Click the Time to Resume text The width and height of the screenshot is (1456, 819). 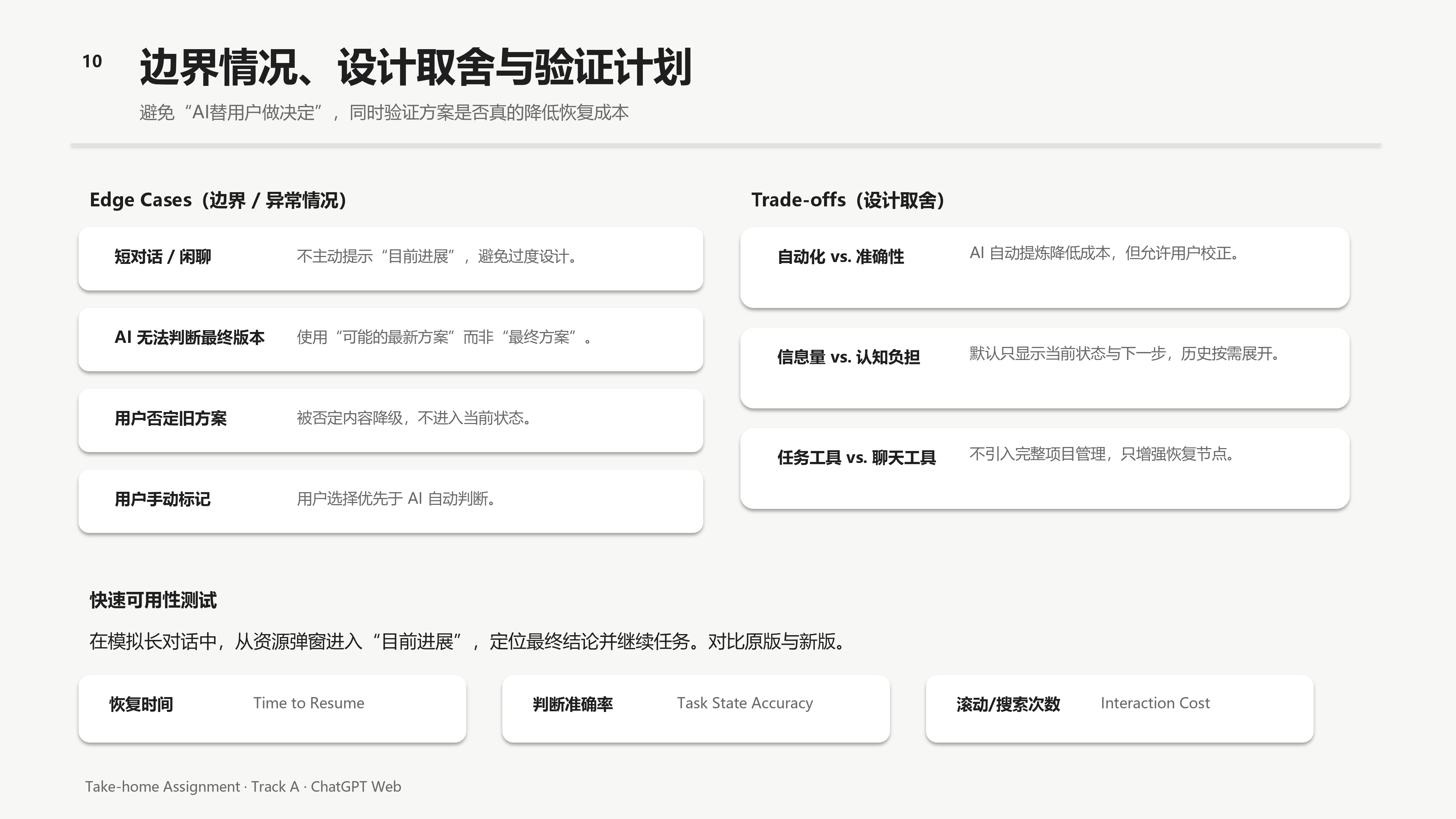click(x=309, y=703)
